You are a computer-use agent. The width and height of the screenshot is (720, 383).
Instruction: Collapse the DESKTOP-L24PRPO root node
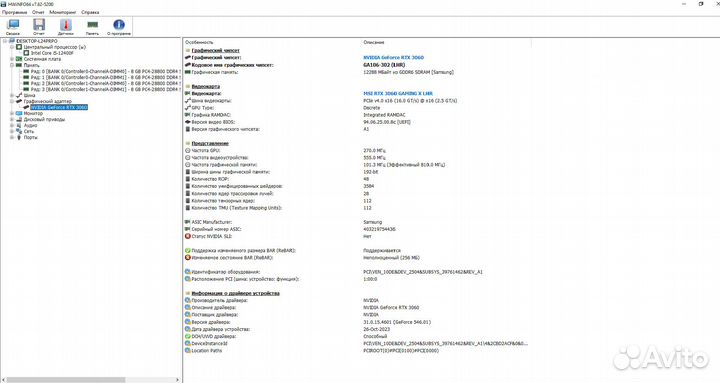click(x=5, y=41)
